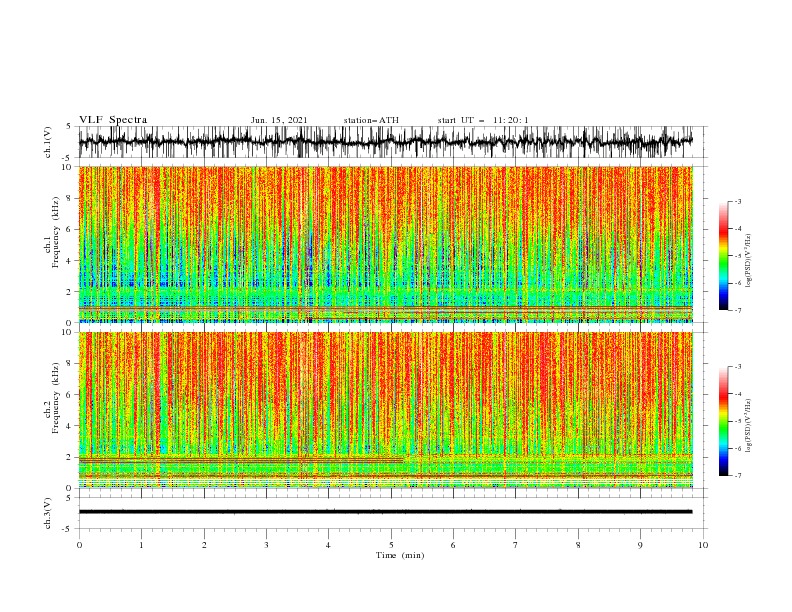Image resolution: width=792 pixels, height=612 pixels.
Task: Click the "4" tick on the time axis
Action: pyautogui.click(x=328, y=545)
